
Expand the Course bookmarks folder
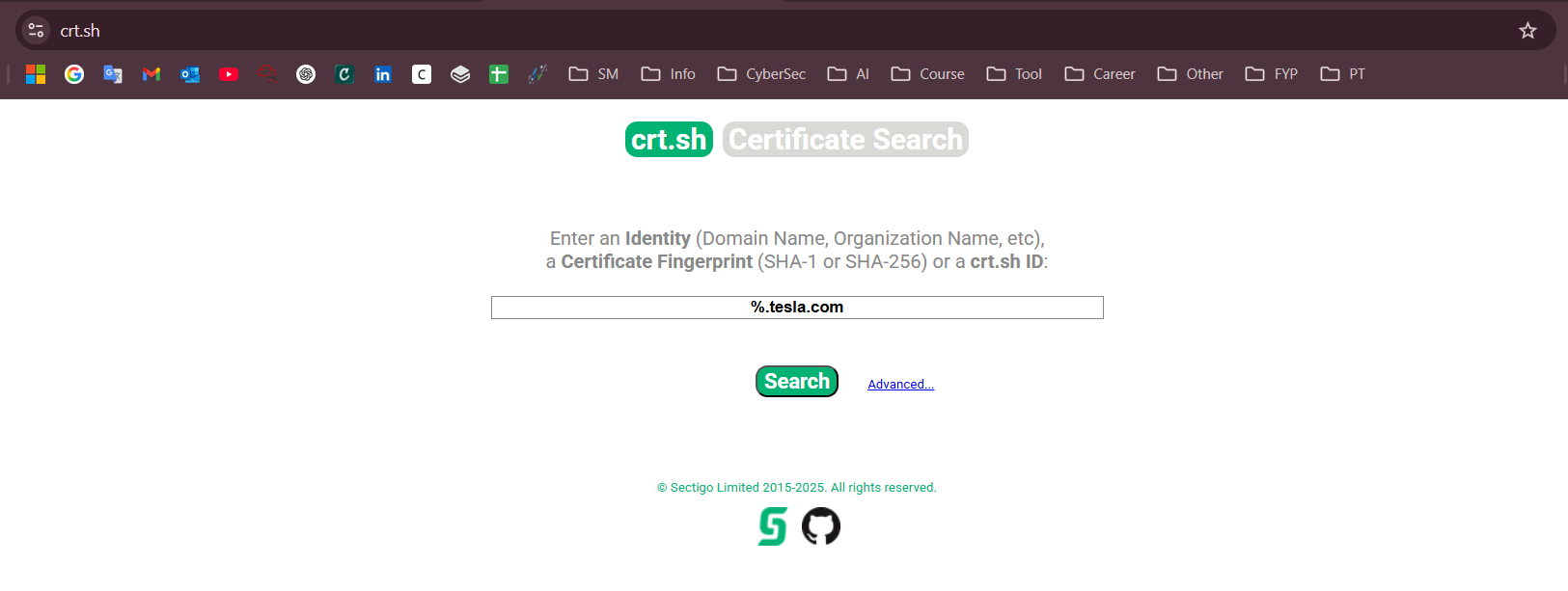click(x=927, y=74)
